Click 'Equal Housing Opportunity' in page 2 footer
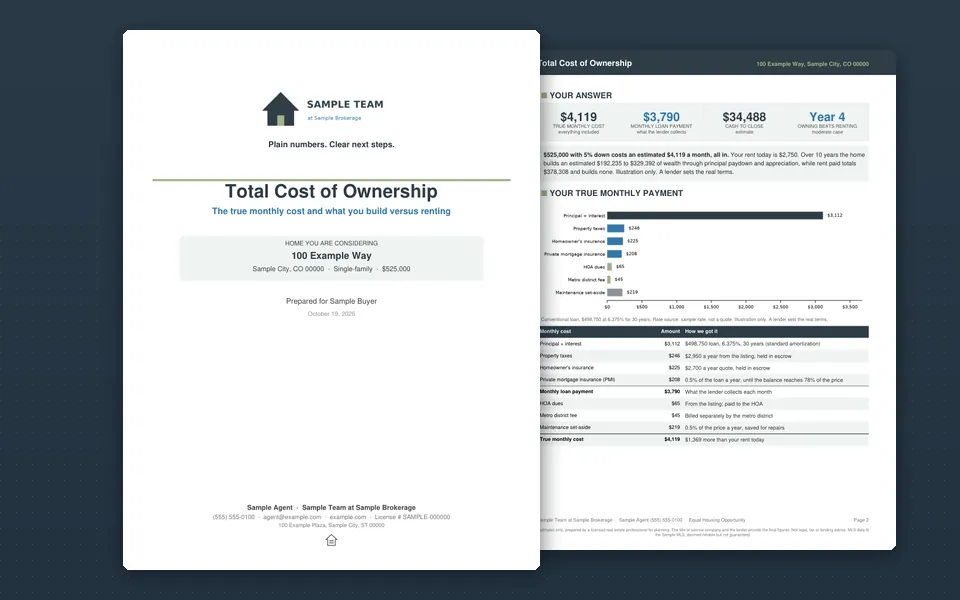Screen dimensions: 960x600 tap(717, 520)
